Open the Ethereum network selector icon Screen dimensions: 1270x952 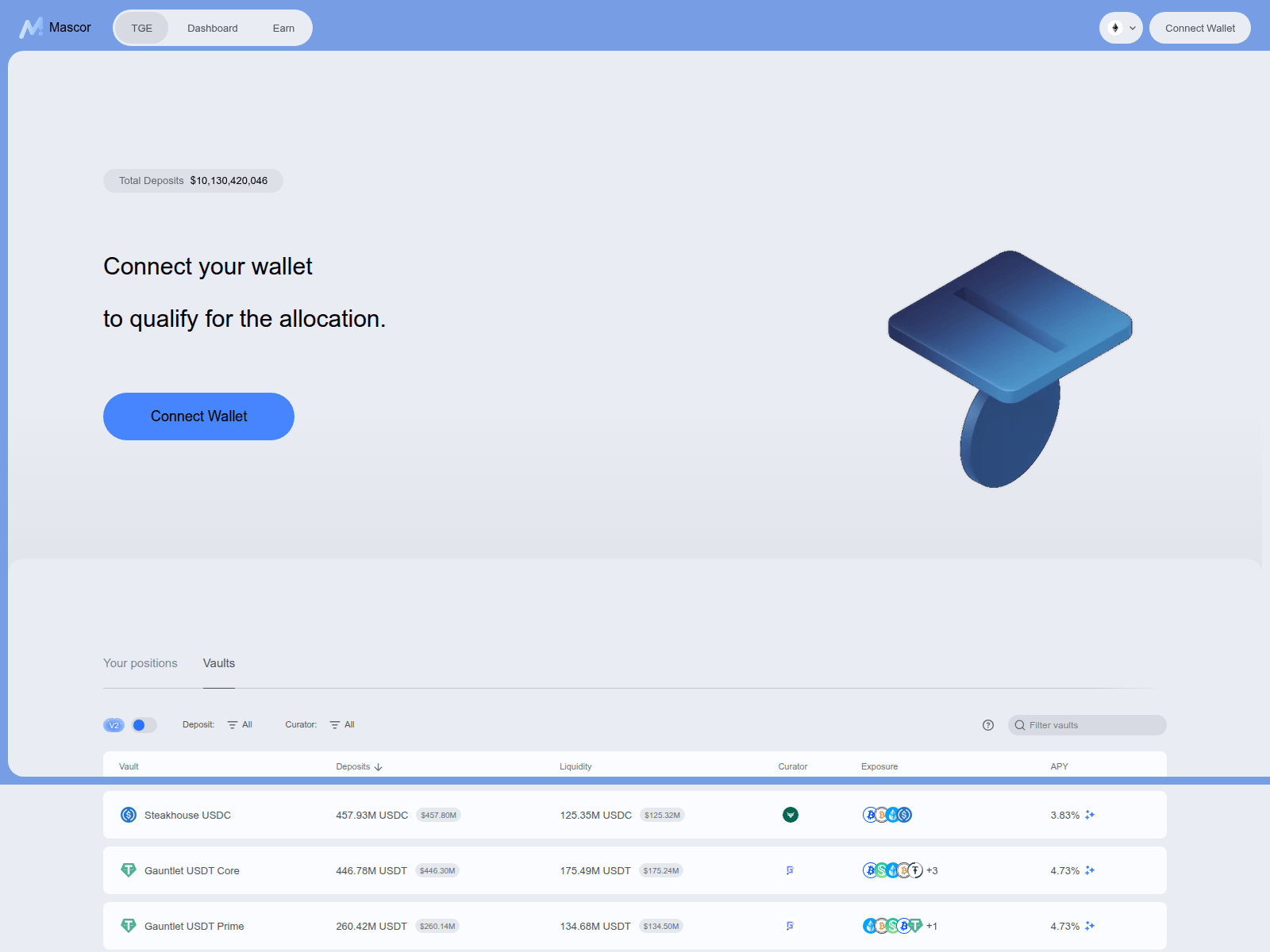tap(1116, 28)
